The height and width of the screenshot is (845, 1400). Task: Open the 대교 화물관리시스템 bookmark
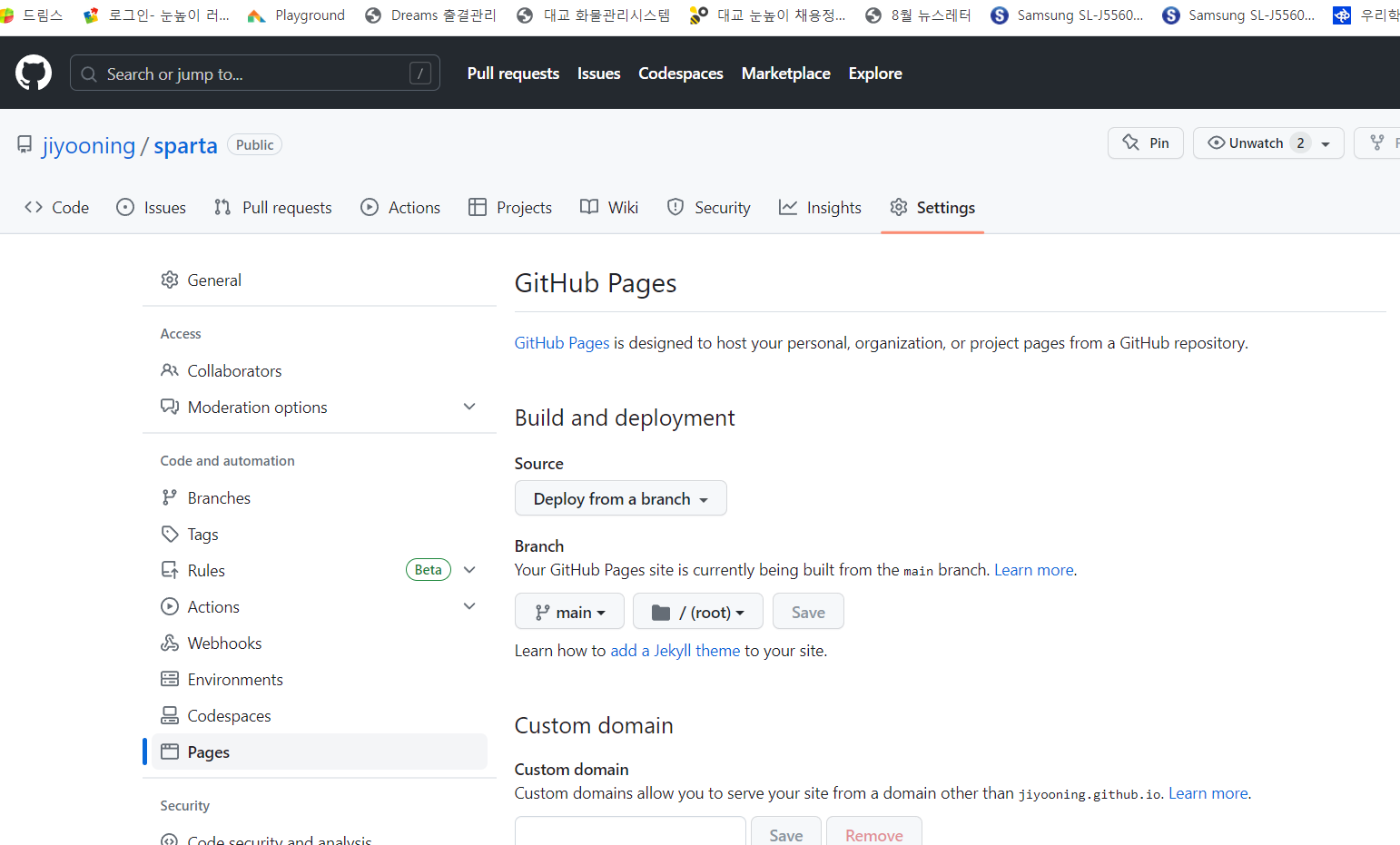593,15
